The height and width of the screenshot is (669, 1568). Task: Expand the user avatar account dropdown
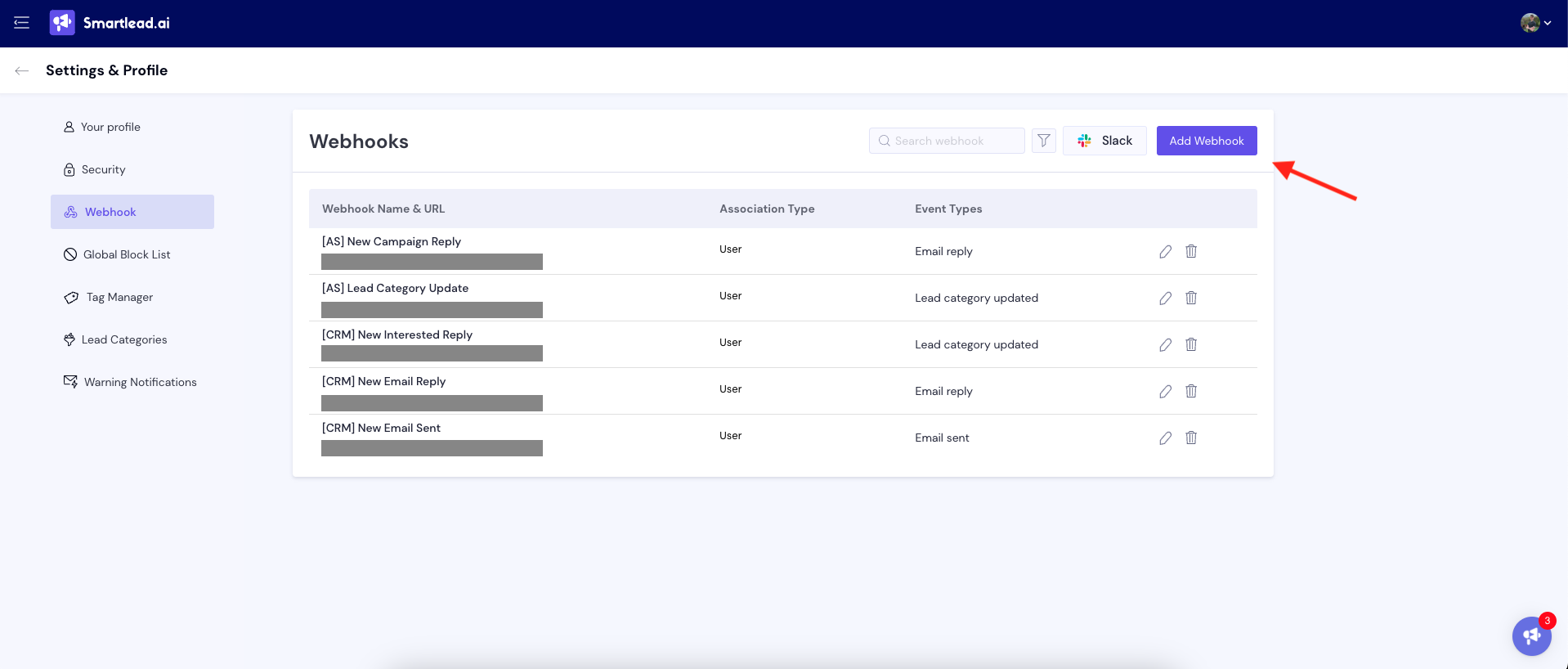[1535, 23]
